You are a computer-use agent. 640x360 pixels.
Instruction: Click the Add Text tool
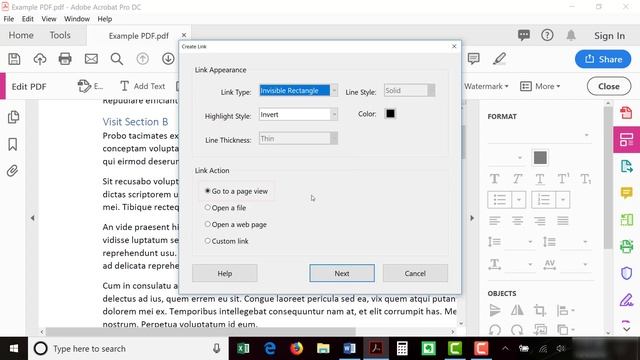142,86
